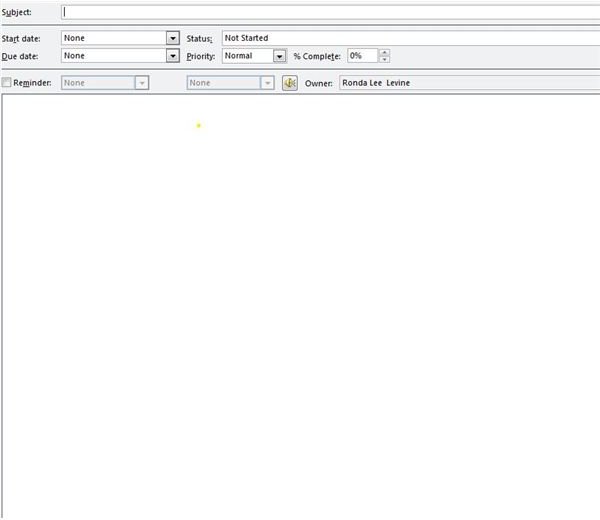Decrease % Complete with down arrow
This screenshot has width=600, height=520.
pyautogui.click(x=384, y=59)
